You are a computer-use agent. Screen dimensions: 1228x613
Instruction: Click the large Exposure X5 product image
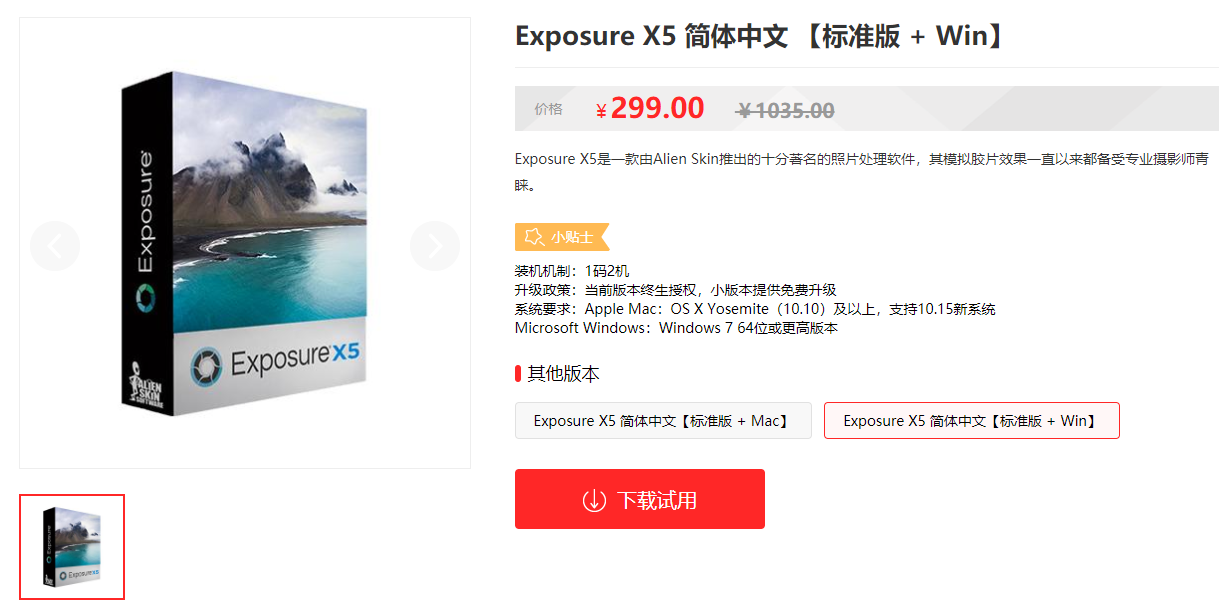click(245, 243)
